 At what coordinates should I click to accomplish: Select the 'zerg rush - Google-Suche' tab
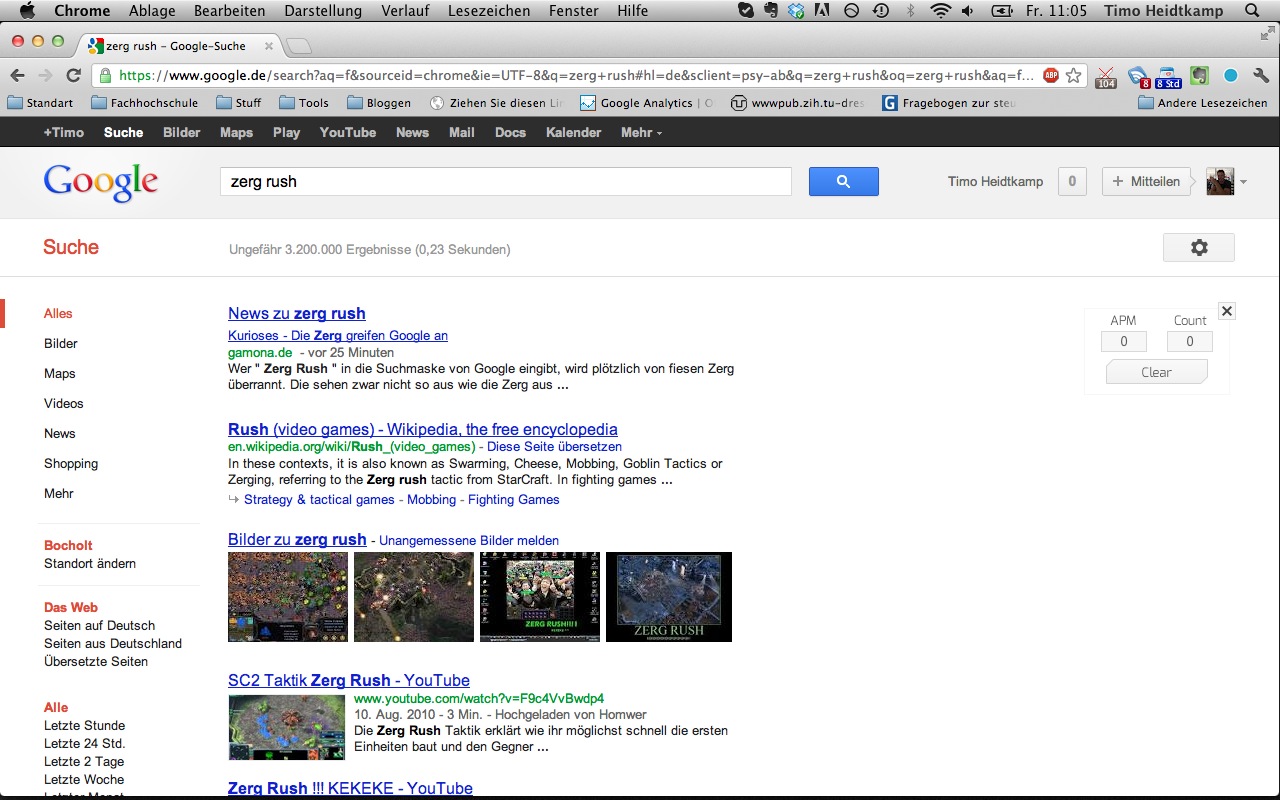point(178,46)
